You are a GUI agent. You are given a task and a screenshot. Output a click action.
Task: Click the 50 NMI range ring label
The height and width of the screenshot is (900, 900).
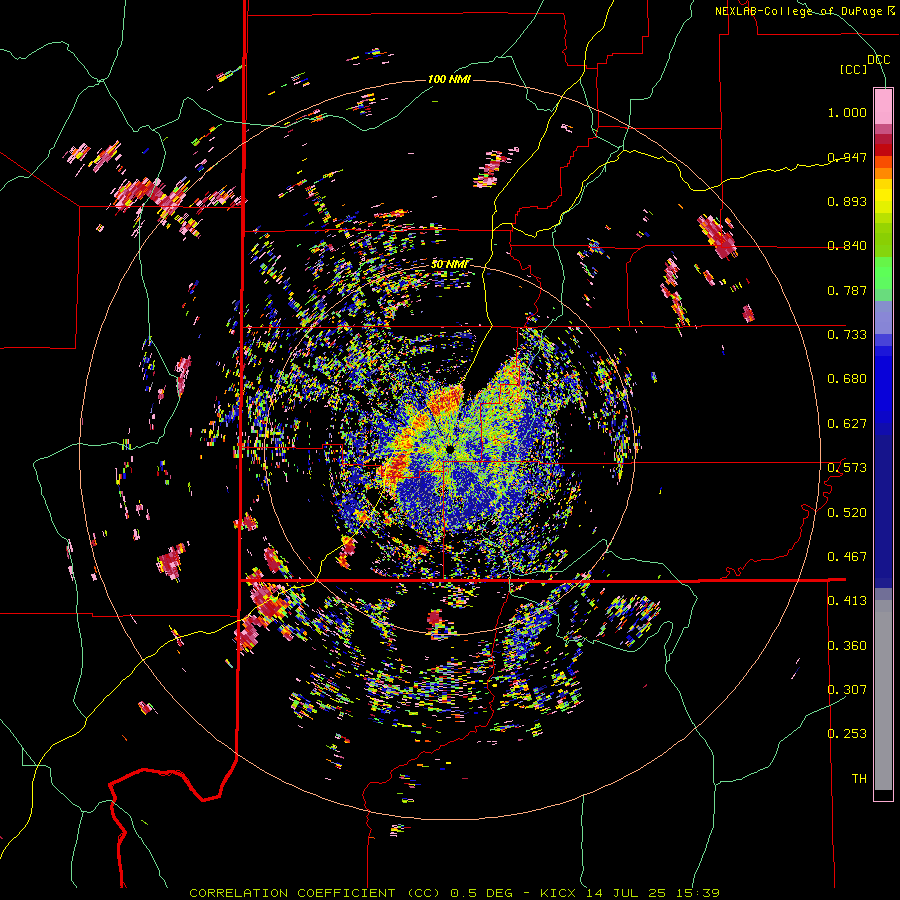(449, 264)
